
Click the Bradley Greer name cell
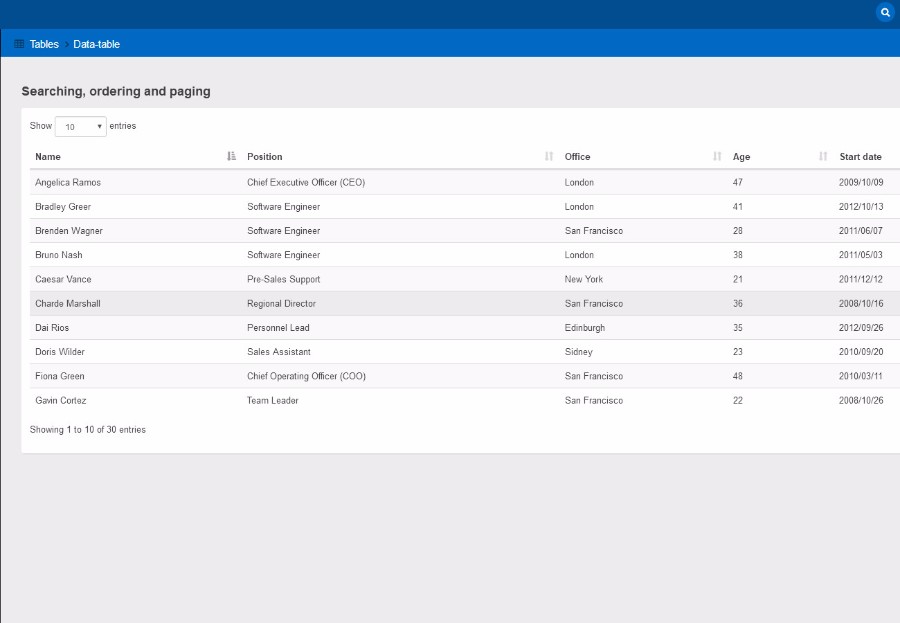[63, 207]
